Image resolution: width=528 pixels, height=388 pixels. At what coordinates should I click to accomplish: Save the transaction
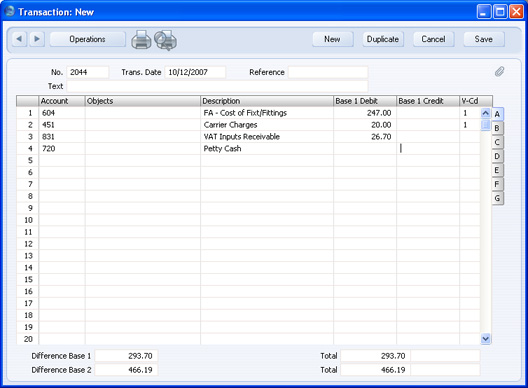tap(484, 39)
